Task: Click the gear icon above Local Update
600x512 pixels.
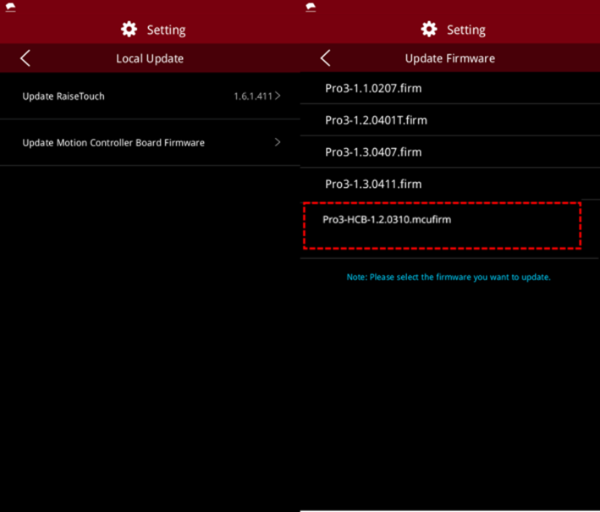Action: coord(129,29)
